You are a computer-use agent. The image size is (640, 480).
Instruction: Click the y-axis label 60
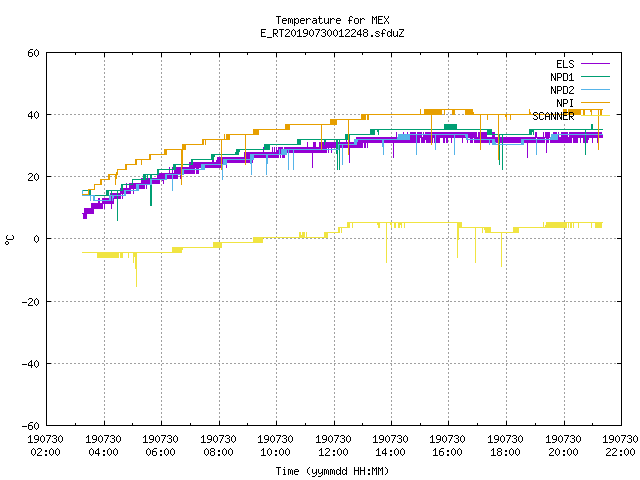(x=33, y=53)
